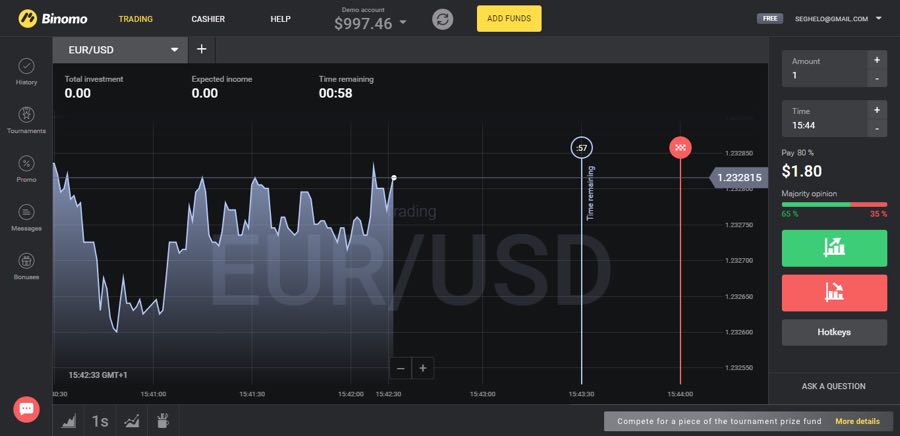Open Messages in the sidebar

click(x=26, y=218)
